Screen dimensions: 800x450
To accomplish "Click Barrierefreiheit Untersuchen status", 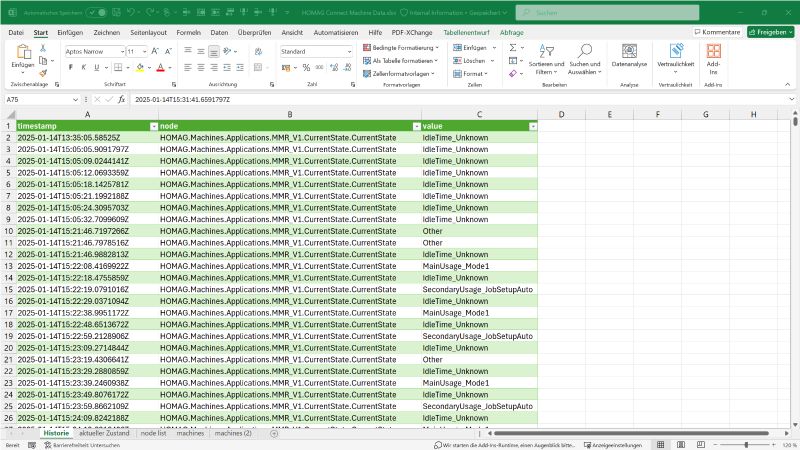I will pos(82,445).
